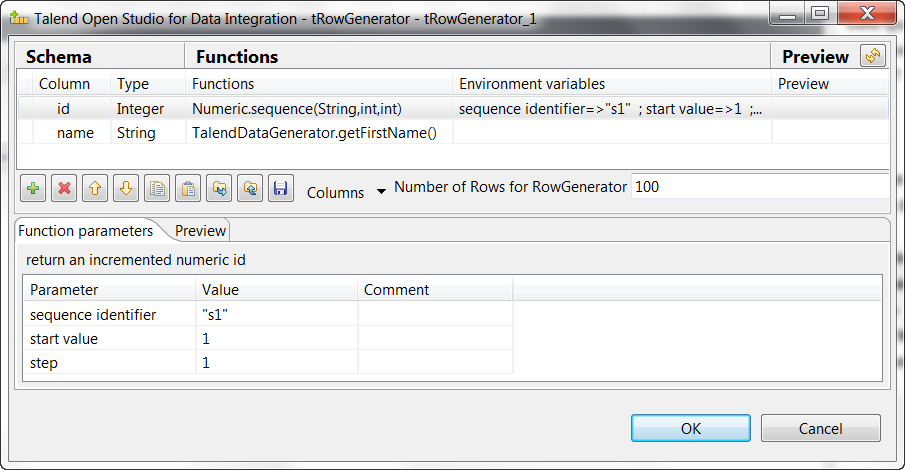Move selected column up with arrow icon
This screenshot has height=470, width=905.
96,187
